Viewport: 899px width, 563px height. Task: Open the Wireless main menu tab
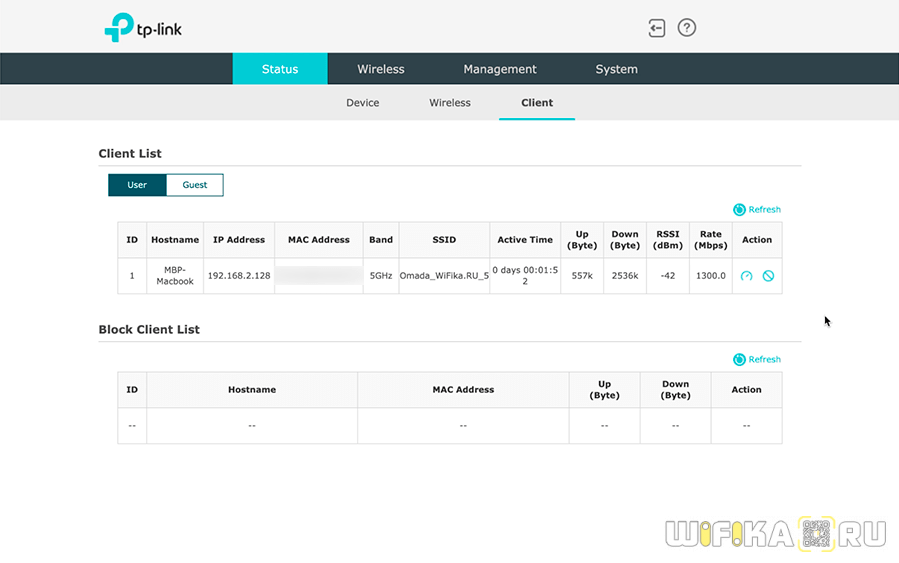pyautogui.click(x=381, y=69)
